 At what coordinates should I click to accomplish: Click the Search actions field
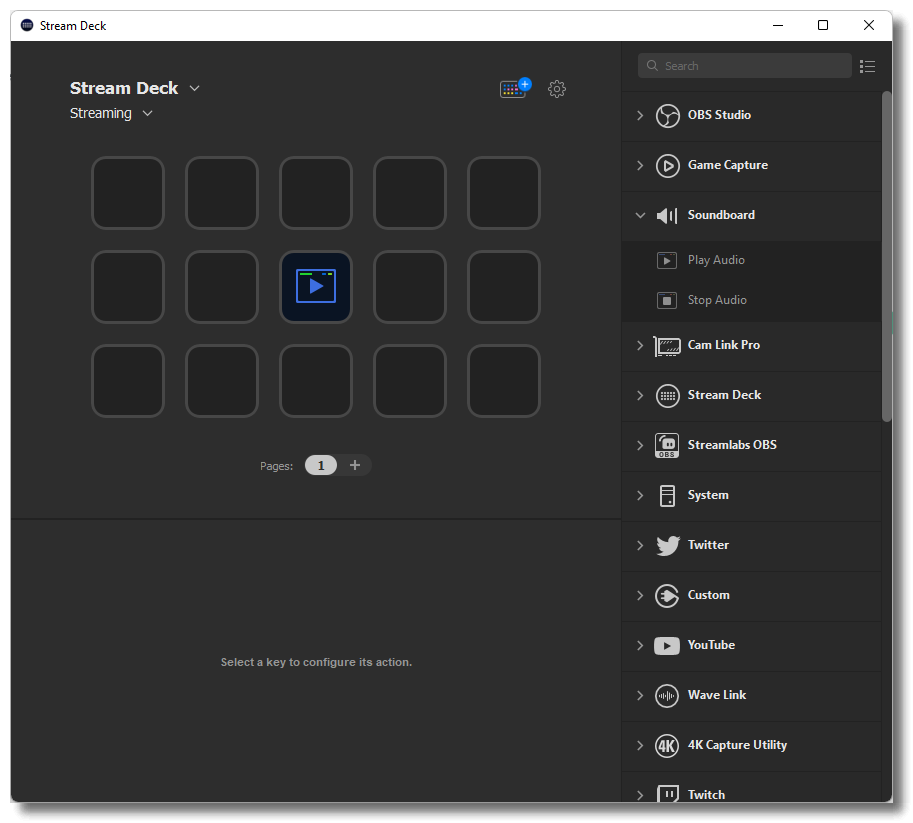click(745, 66)
